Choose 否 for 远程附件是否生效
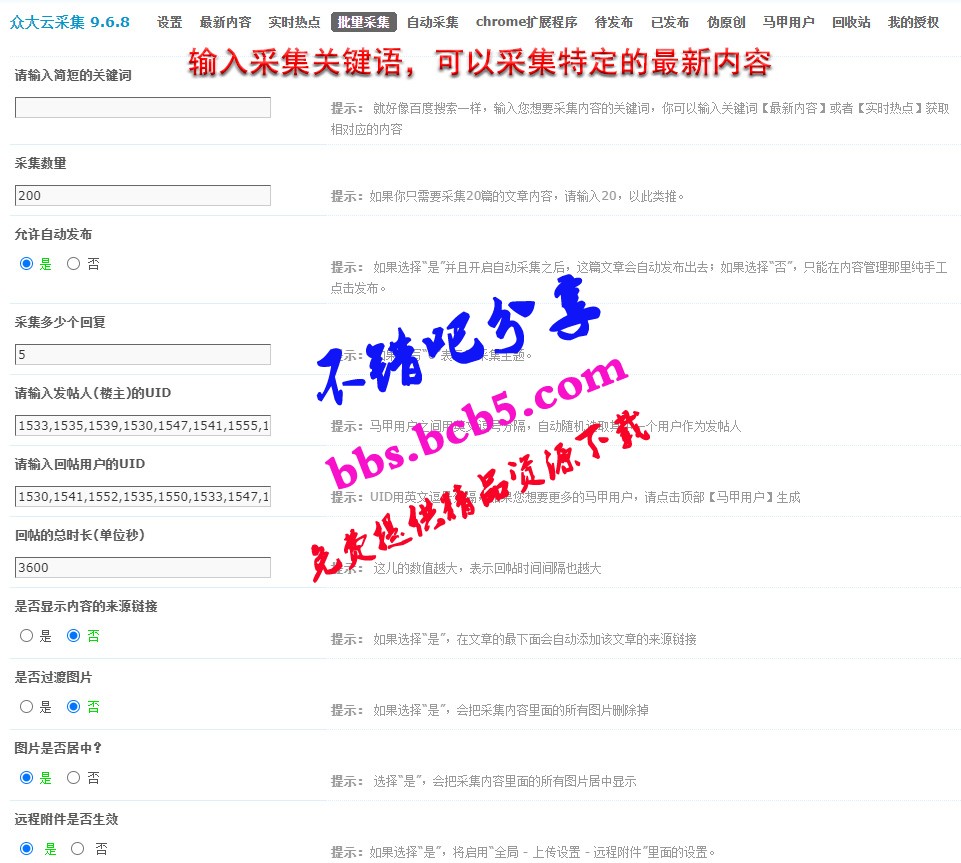 point(77,849)
